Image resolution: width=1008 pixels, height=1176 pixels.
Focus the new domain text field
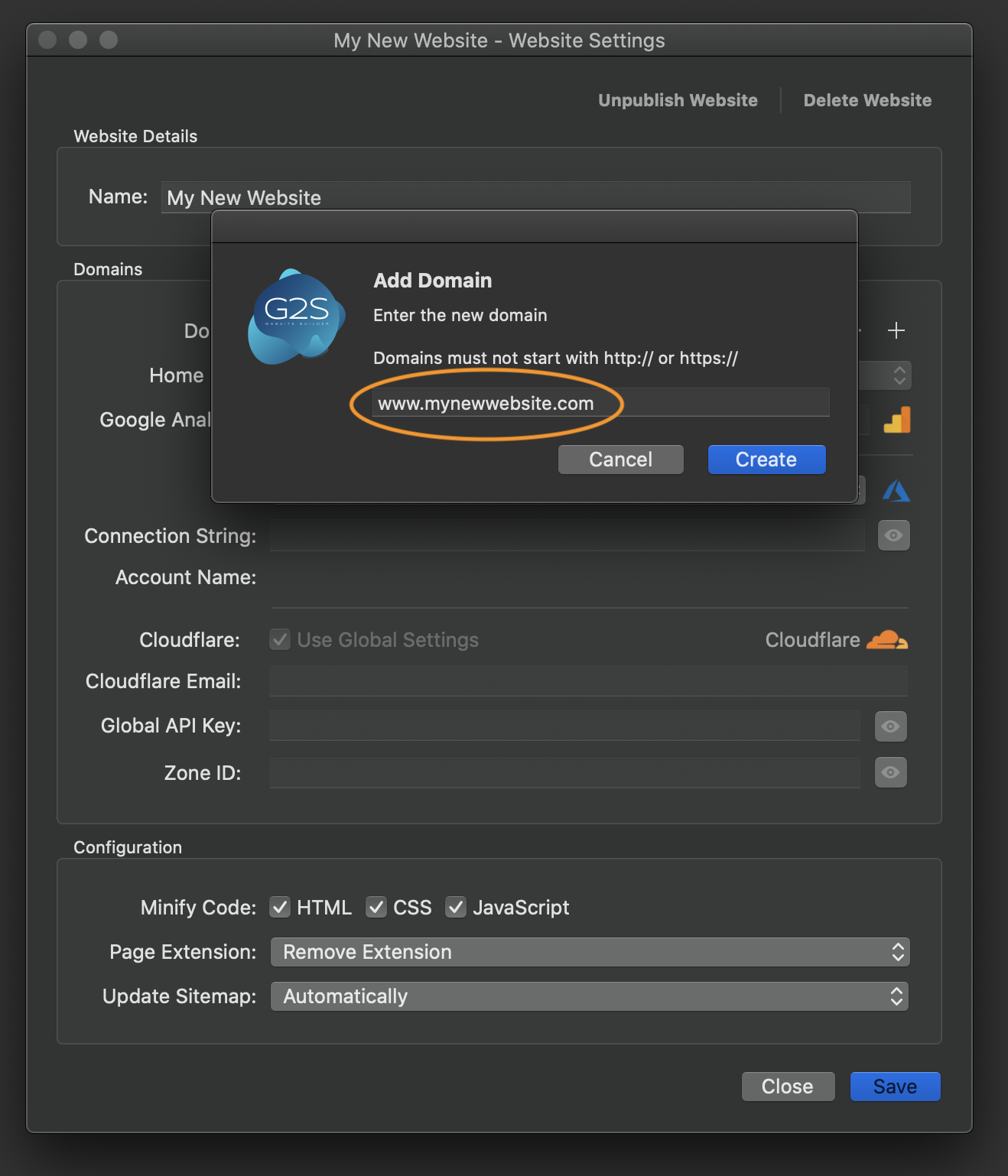coord(601,403)
